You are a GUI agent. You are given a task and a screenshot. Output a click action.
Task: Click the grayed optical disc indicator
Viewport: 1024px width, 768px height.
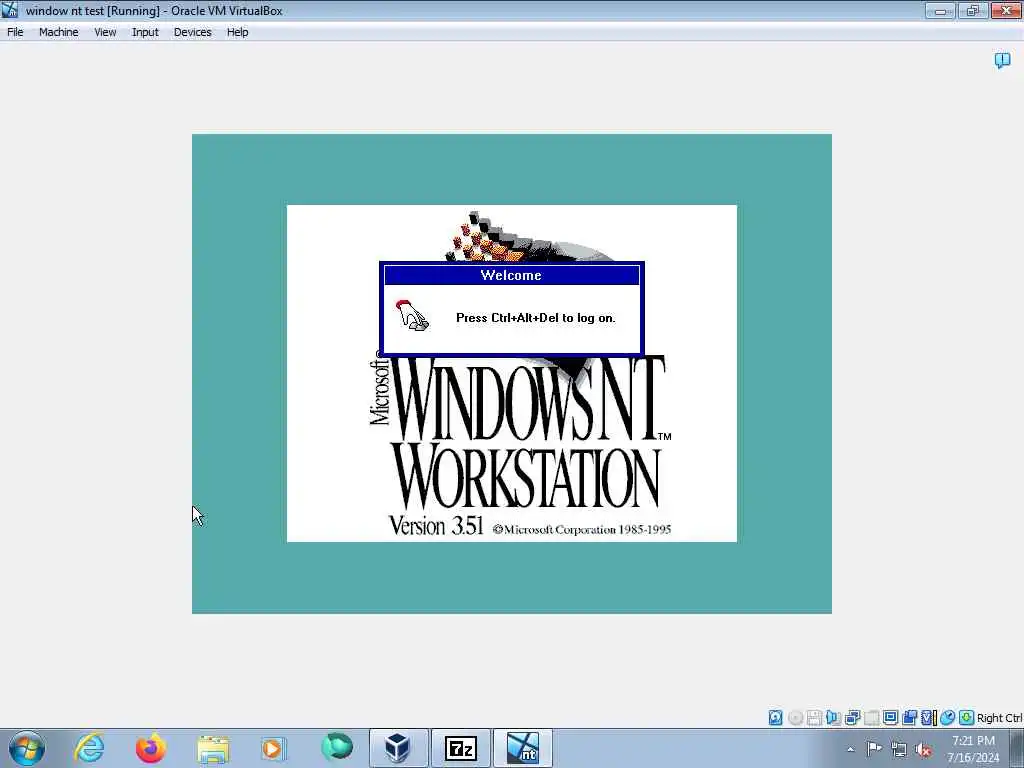click(x=795, y=718)
